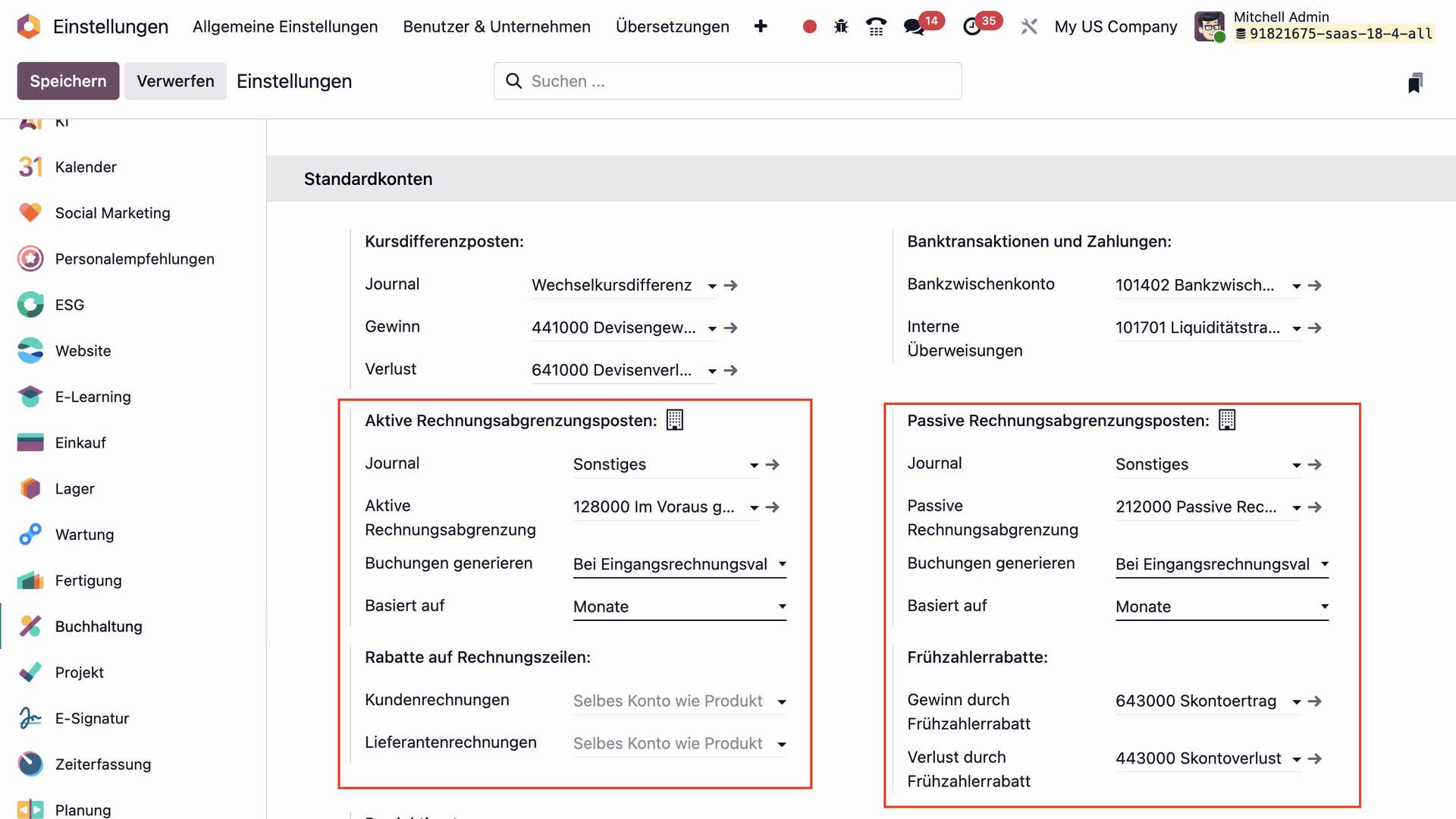This screenshot has height=819, width=1456.
Task: Open the Benutzer & Unternehmen menu
Action: point(496,27)
